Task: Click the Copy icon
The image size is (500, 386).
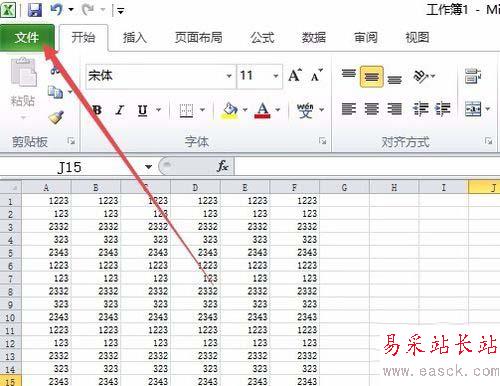Action: pyautogui.click(x=55, y=92)
